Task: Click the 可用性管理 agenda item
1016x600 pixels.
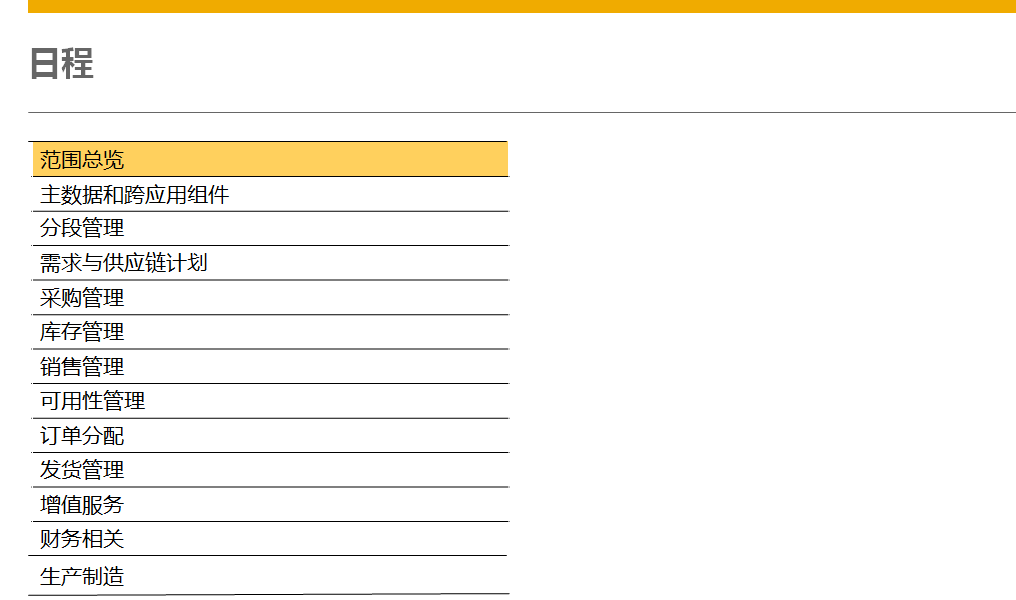Action: [270, 401]
